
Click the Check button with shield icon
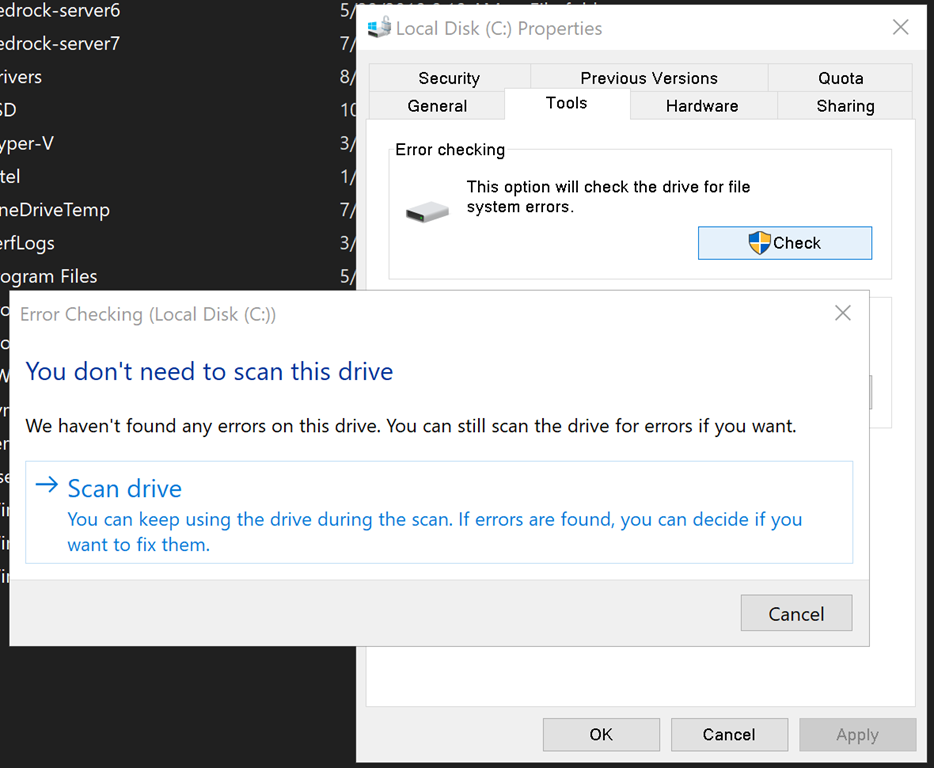tap(784, 243)
